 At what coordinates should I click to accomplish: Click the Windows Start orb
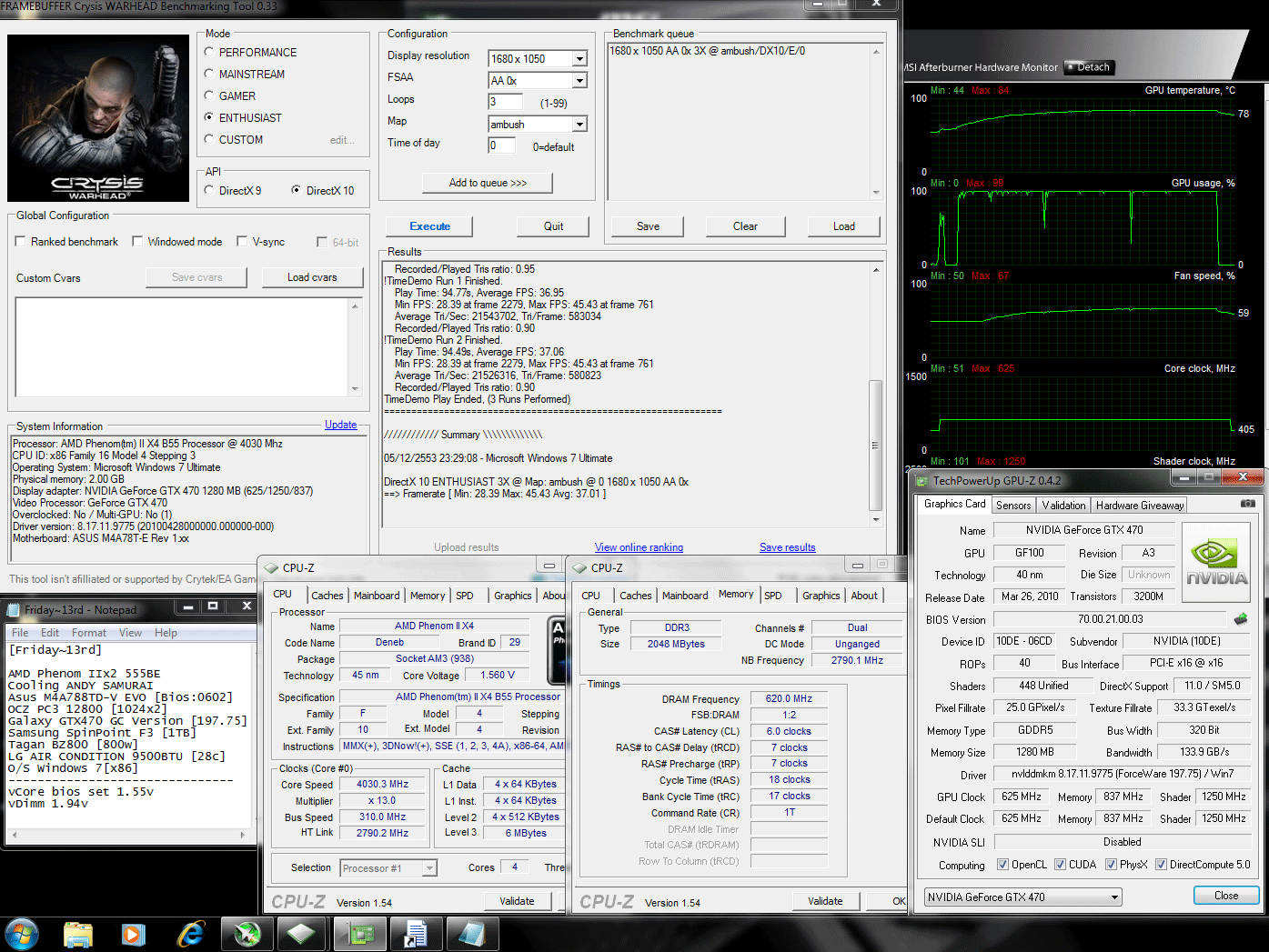pyautogui.click(x=22, y=933)
